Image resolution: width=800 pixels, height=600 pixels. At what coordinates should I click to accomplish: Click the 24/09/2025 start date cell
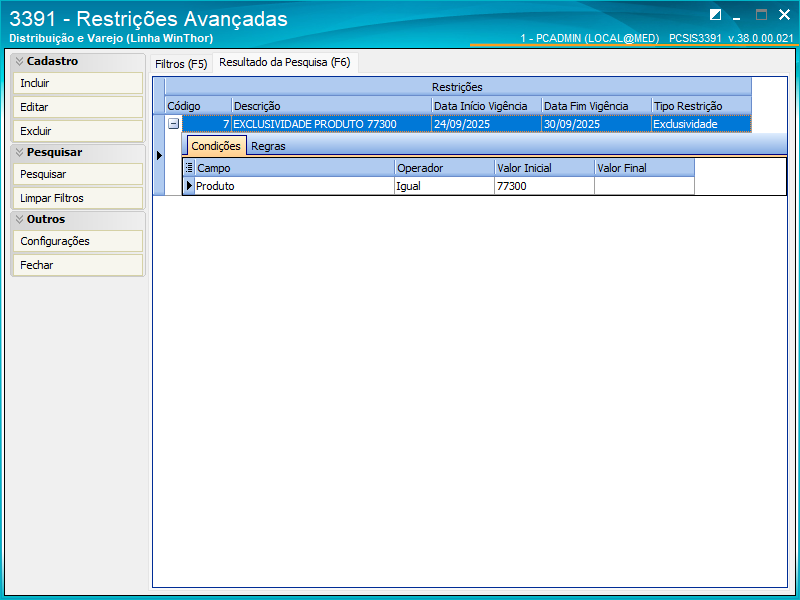[x=487, y=124]
